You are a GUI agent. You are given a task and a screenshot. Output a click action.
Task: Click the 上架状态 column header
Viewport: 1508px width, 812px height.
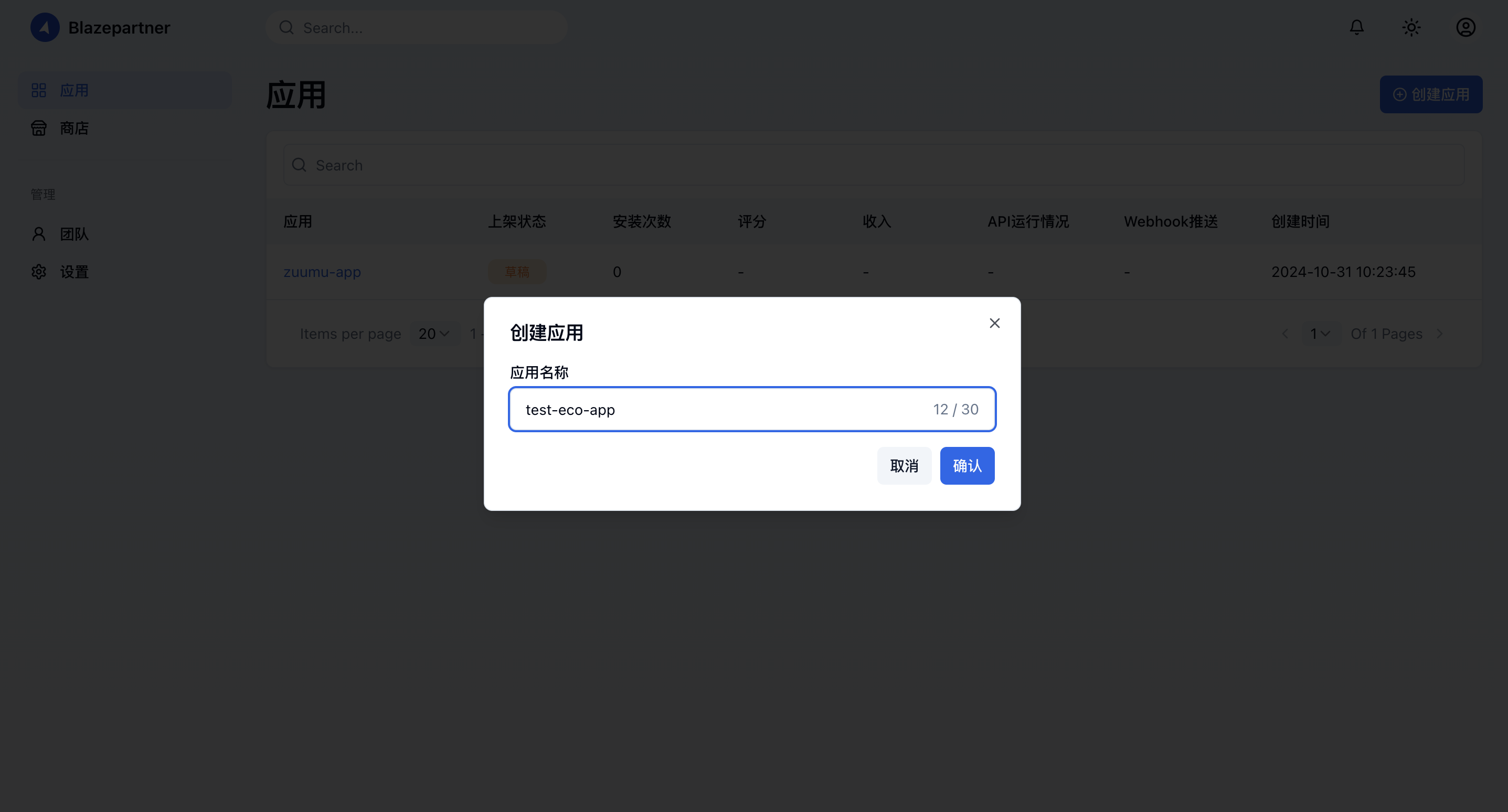click(517, 221)
